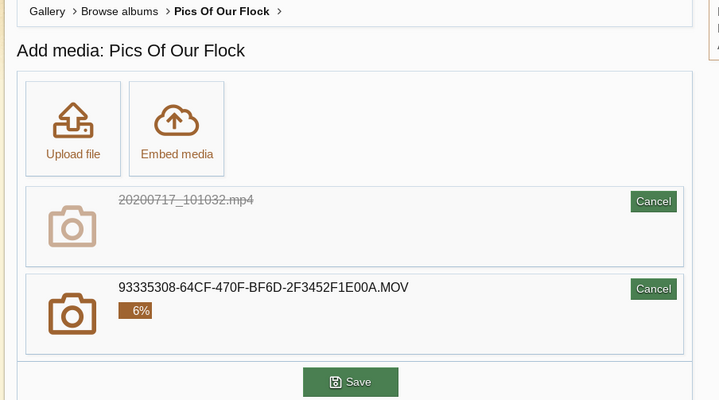Click camera icon beside 20200717_101032.mp4
719x400 pixels.
[72, 227]
